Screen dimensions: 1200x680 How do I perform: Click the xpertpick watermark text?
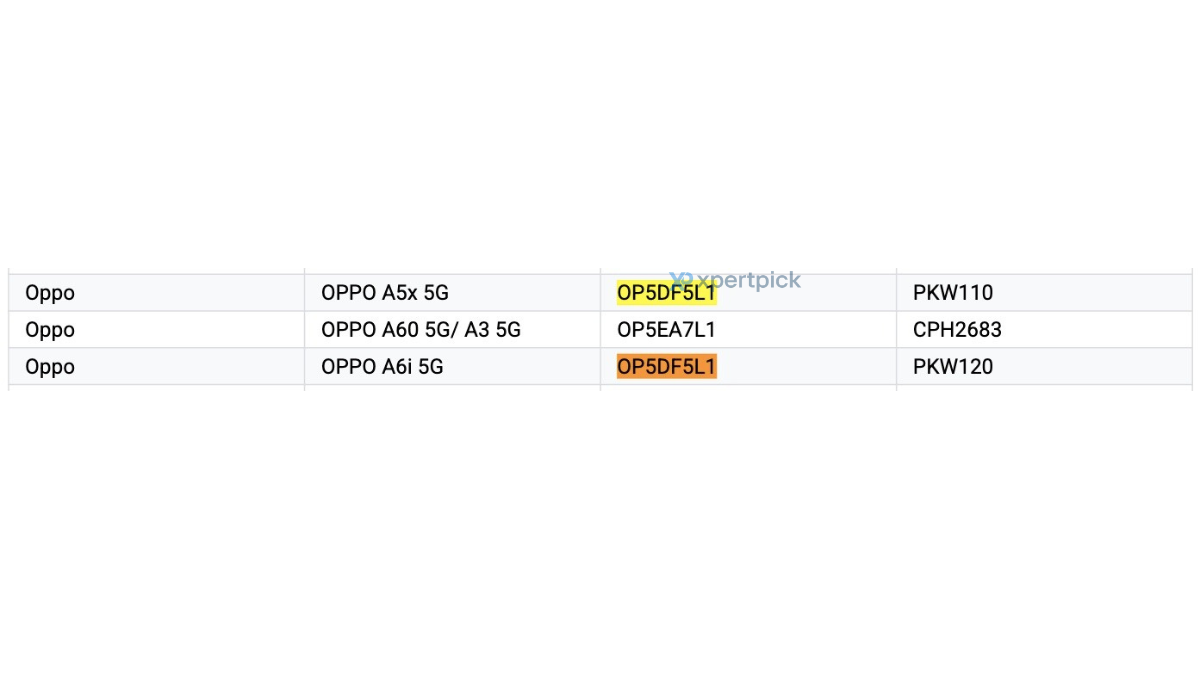tap(748, 280)
